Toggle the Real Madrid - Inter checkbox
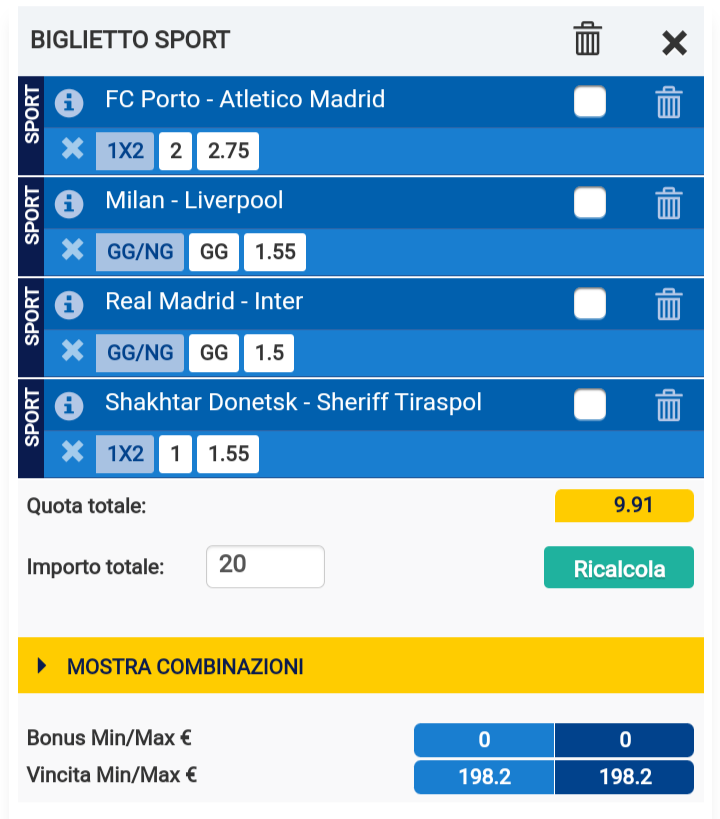 (590, 304)
